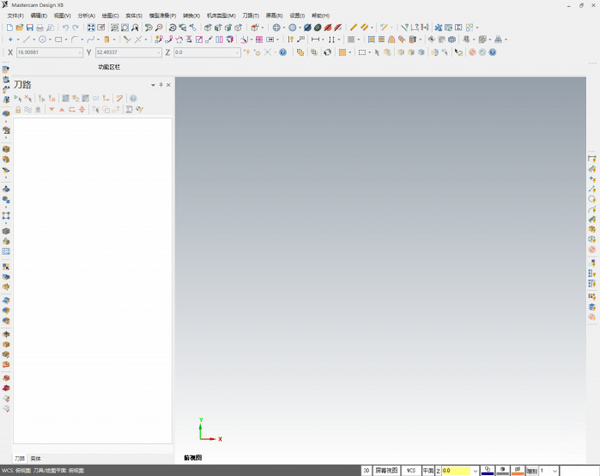Toggle the 3D mode button in status bar

pos(366,470)
